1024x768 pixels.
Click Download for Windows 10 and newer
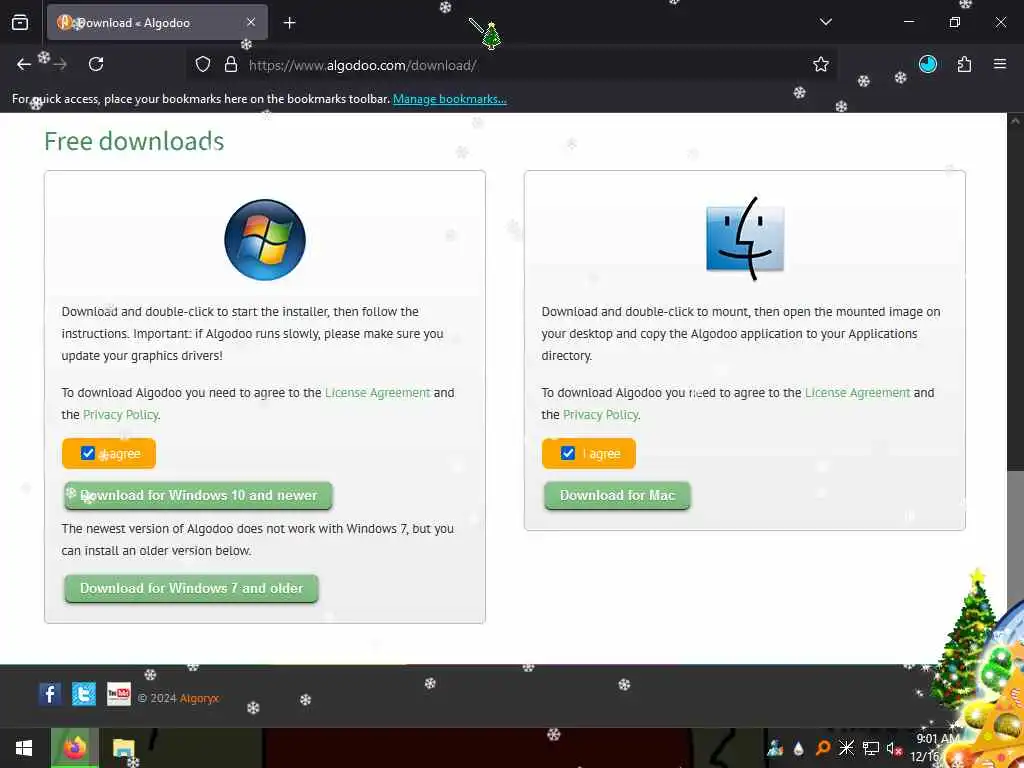tap(199, 496)
